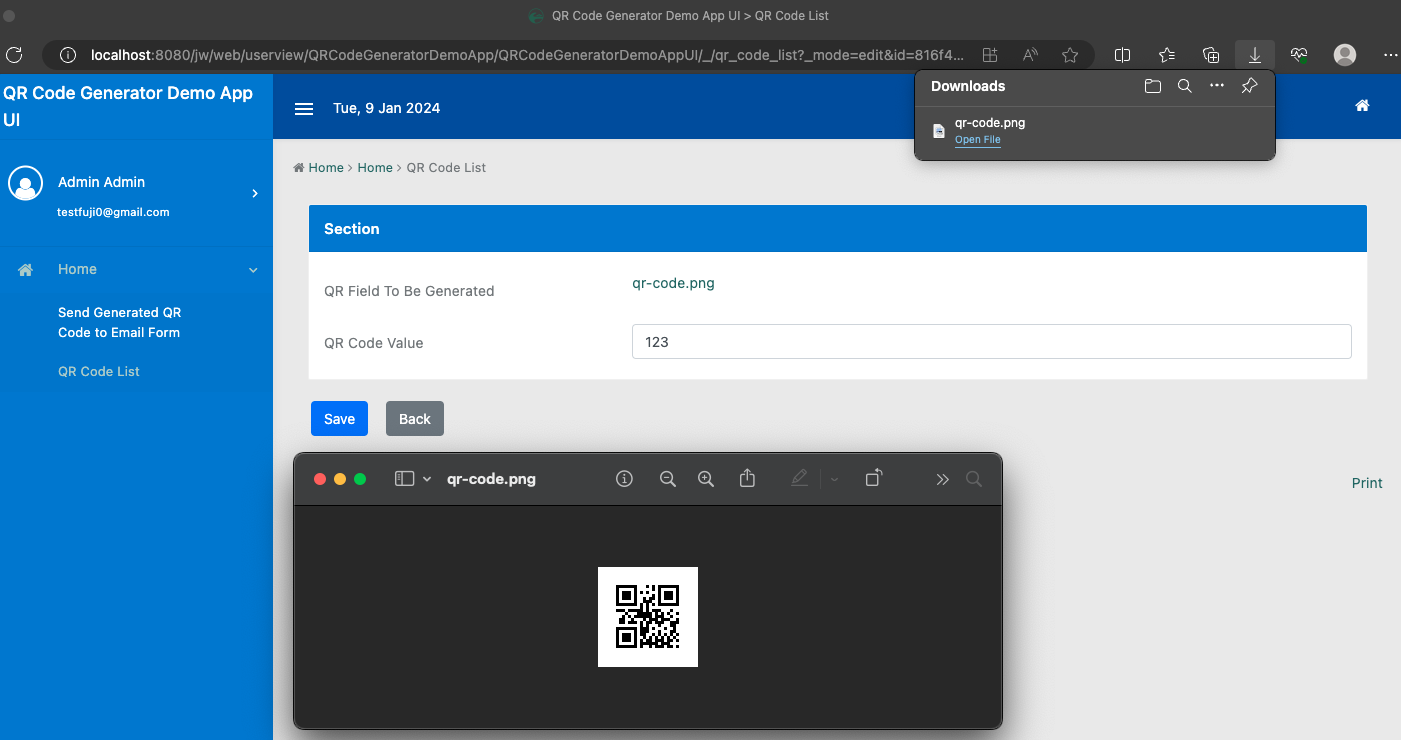Rotate the image in Preview
The width and height of the screenshot is (1401, 740).
(874, 478)
